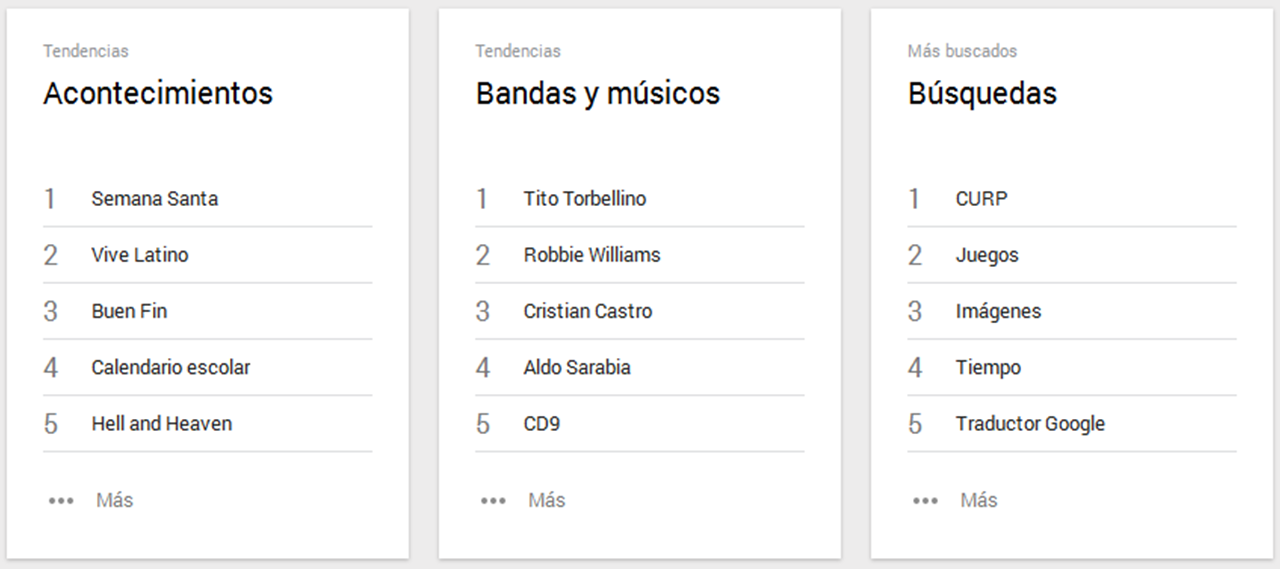Click Robbie Williams entry
The image size is (1280, 569).
591,255
